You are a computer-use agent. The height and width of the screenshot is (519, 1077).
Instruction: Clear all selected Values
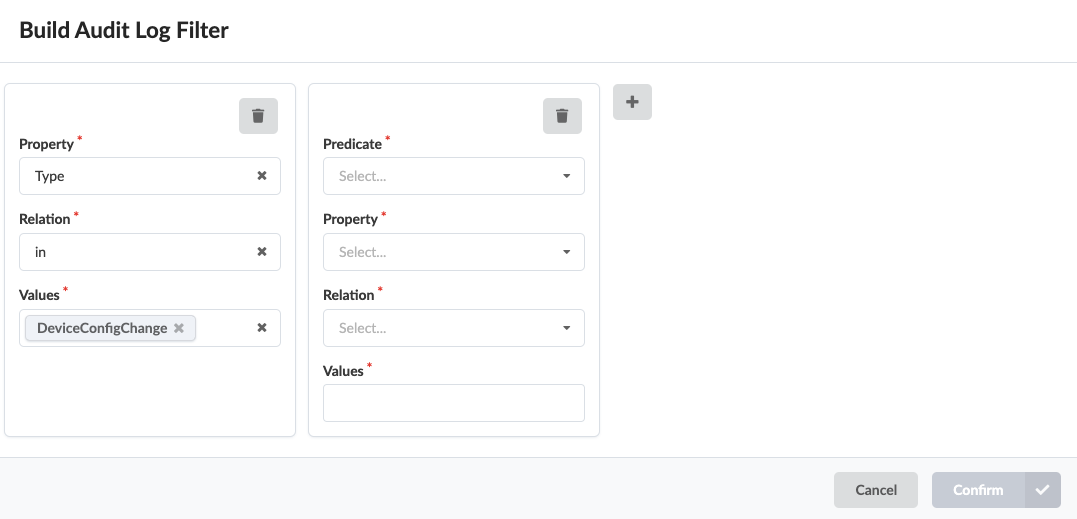click(262, 328)
